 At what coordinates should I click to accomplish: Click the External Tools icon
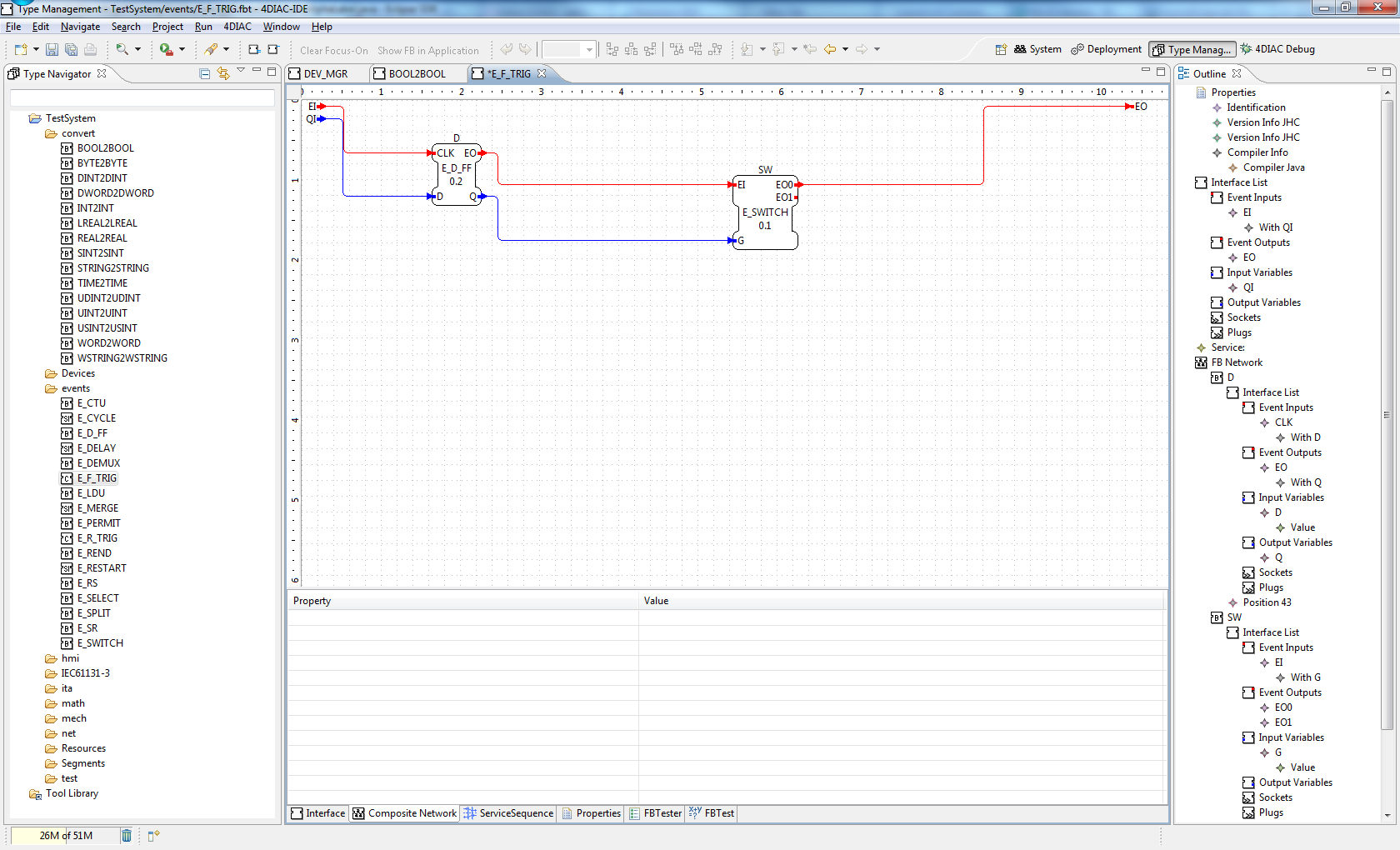(x=212, y=50)
